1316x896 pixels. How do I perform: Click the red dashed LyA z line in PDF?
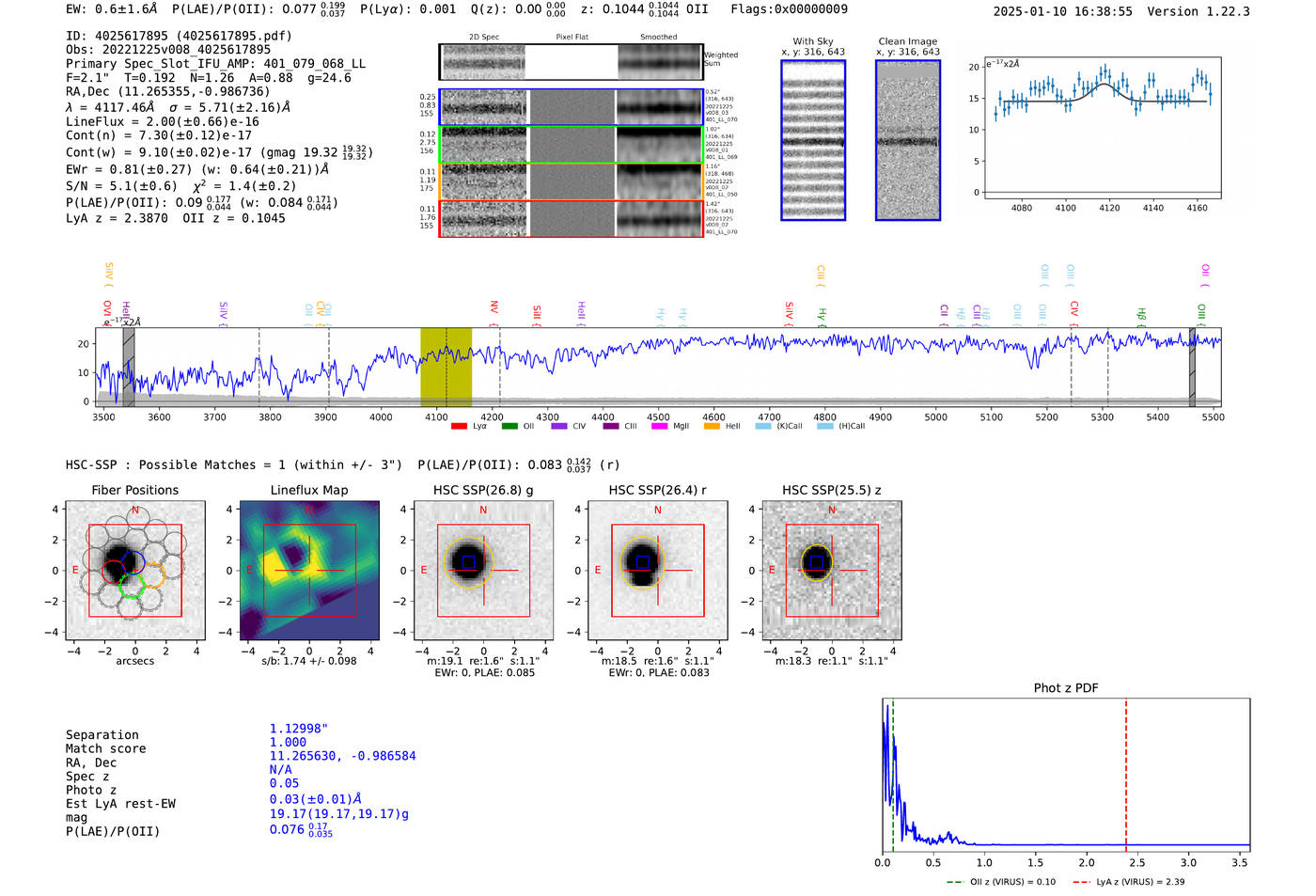point(1126,776)
